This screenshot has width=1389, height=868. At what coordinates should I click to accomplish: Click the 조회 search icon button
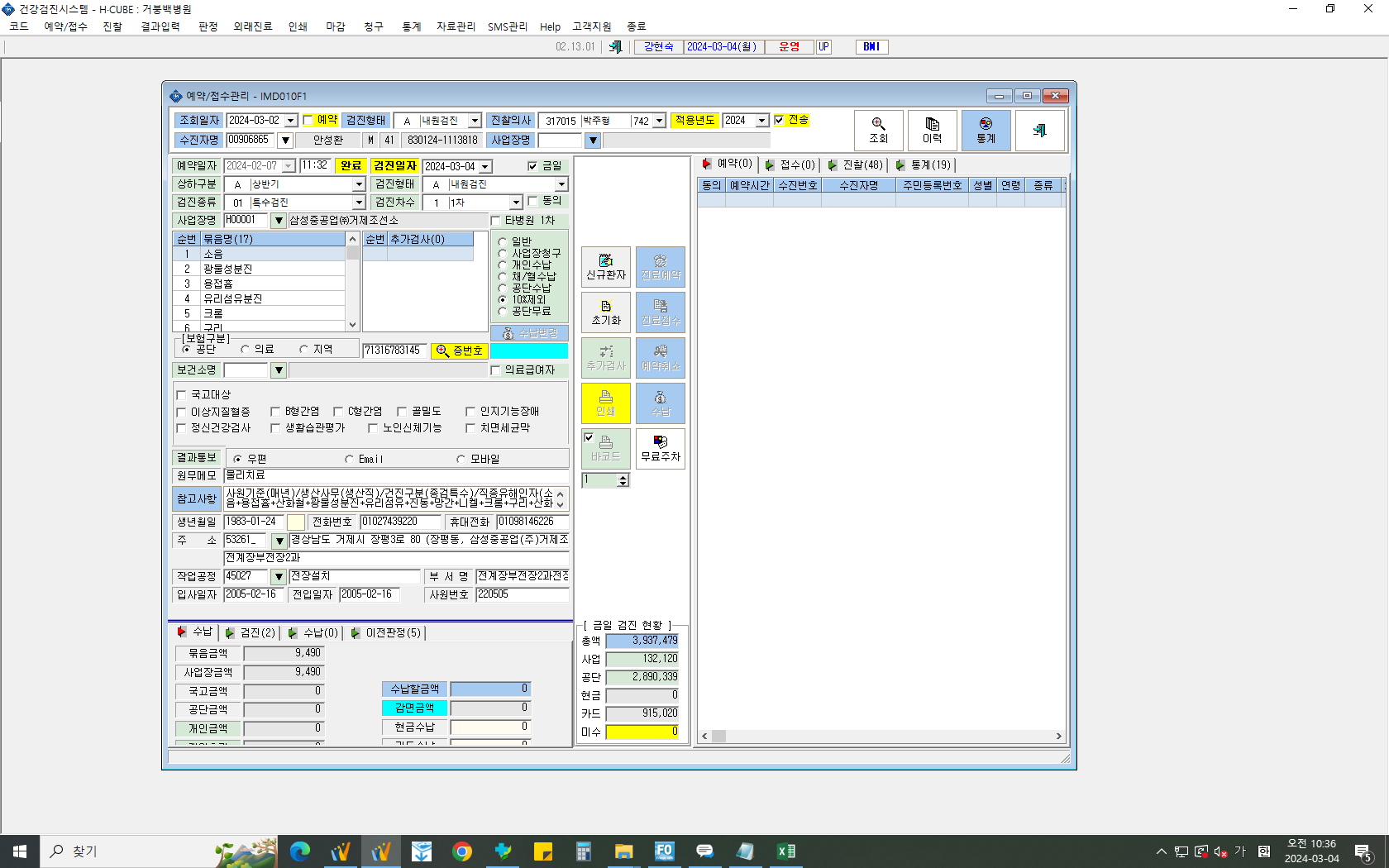[x=878, y=131]
